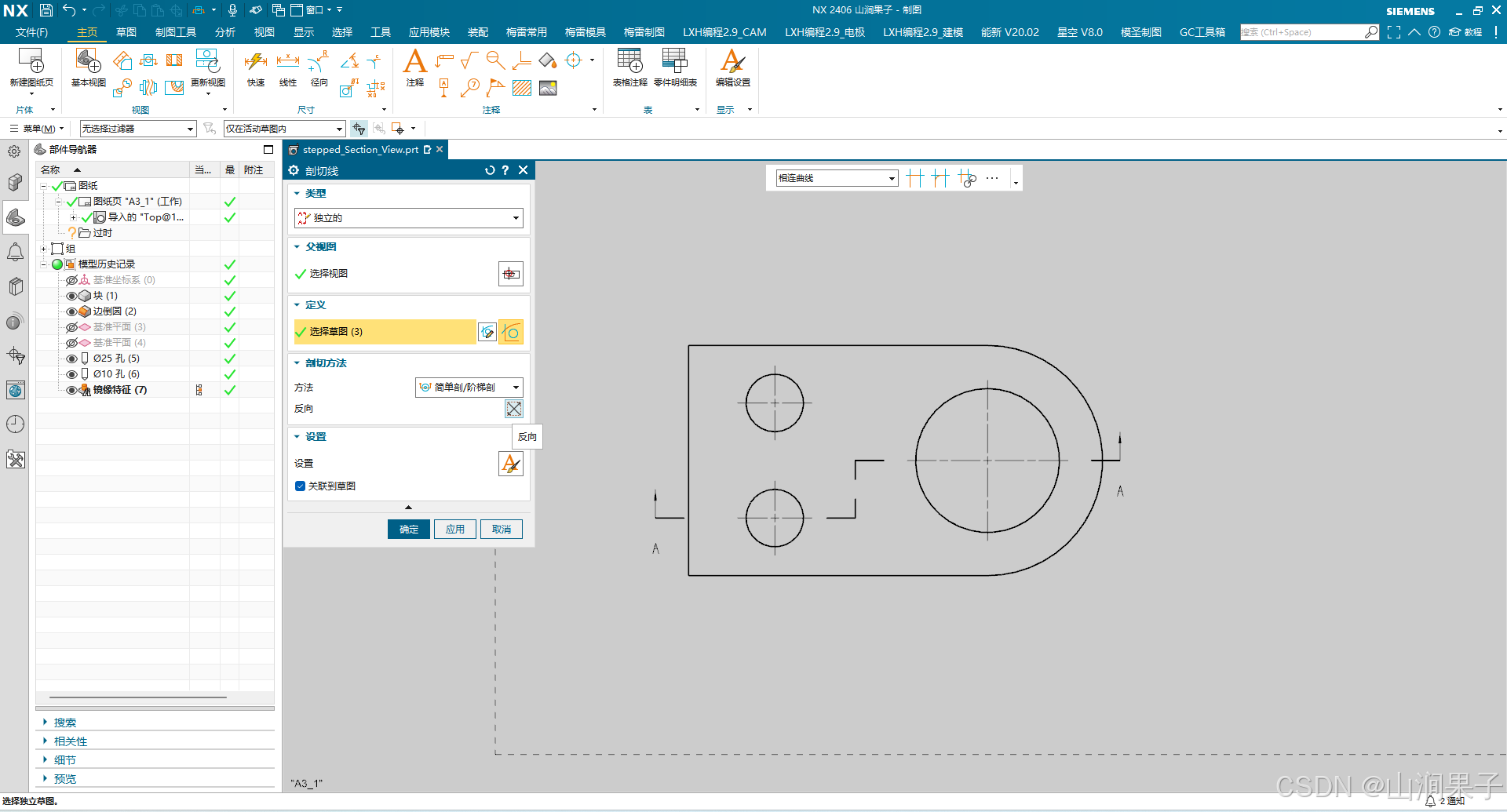
Task: Switch to the 分析 ribbon tab
Action: 225,32
